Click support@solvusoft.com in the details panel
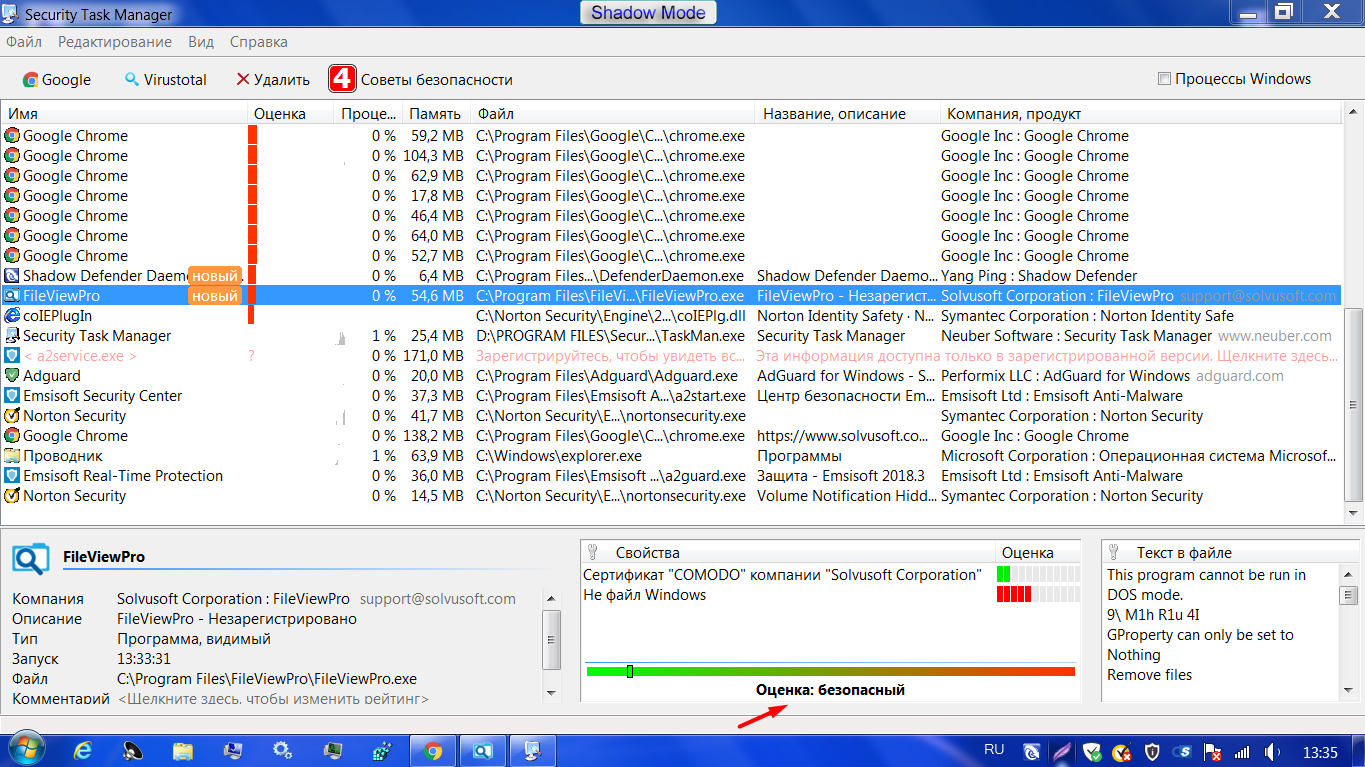Screen dimensions: 1365x767 [438, 599]
